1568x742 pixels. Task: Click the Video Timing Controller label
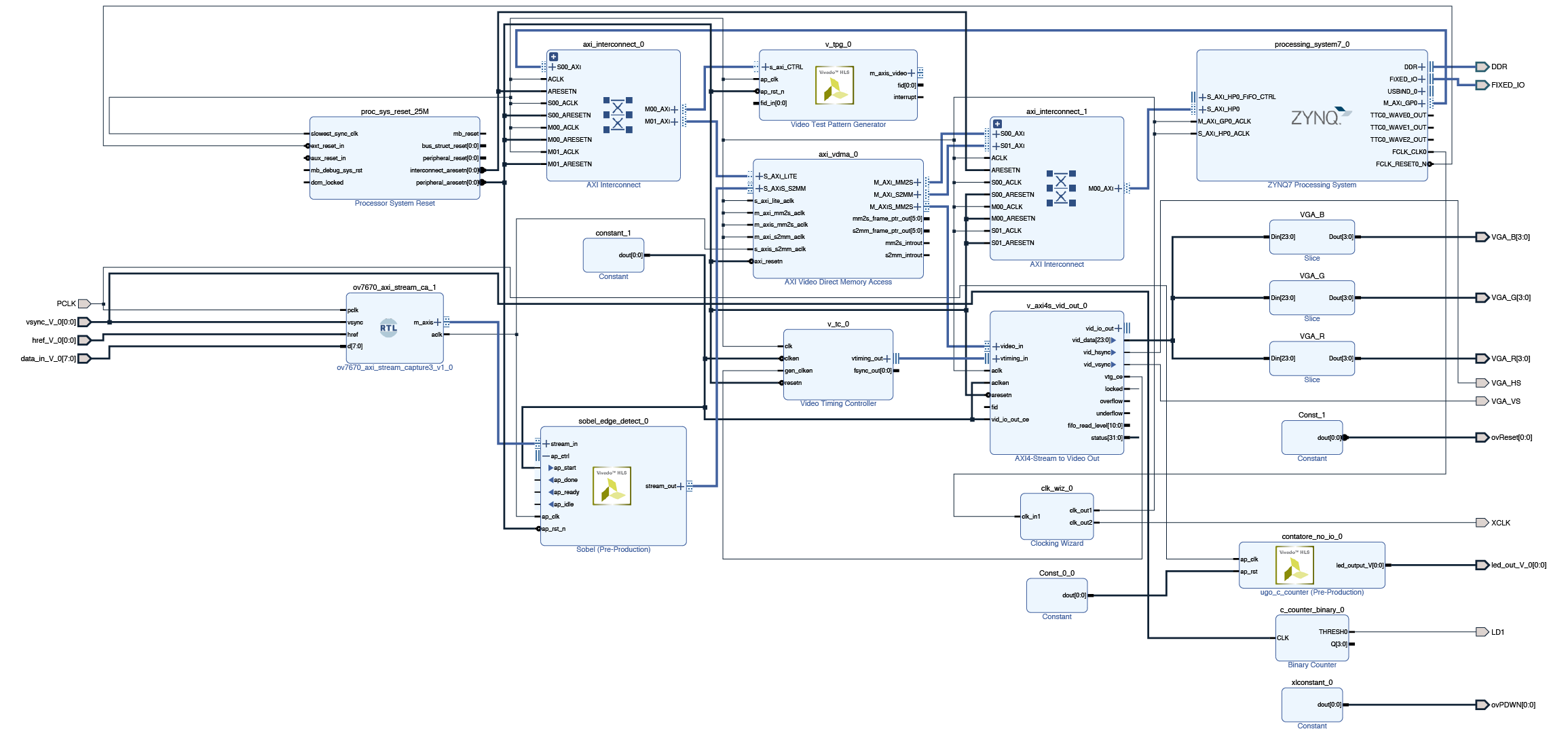838,404
